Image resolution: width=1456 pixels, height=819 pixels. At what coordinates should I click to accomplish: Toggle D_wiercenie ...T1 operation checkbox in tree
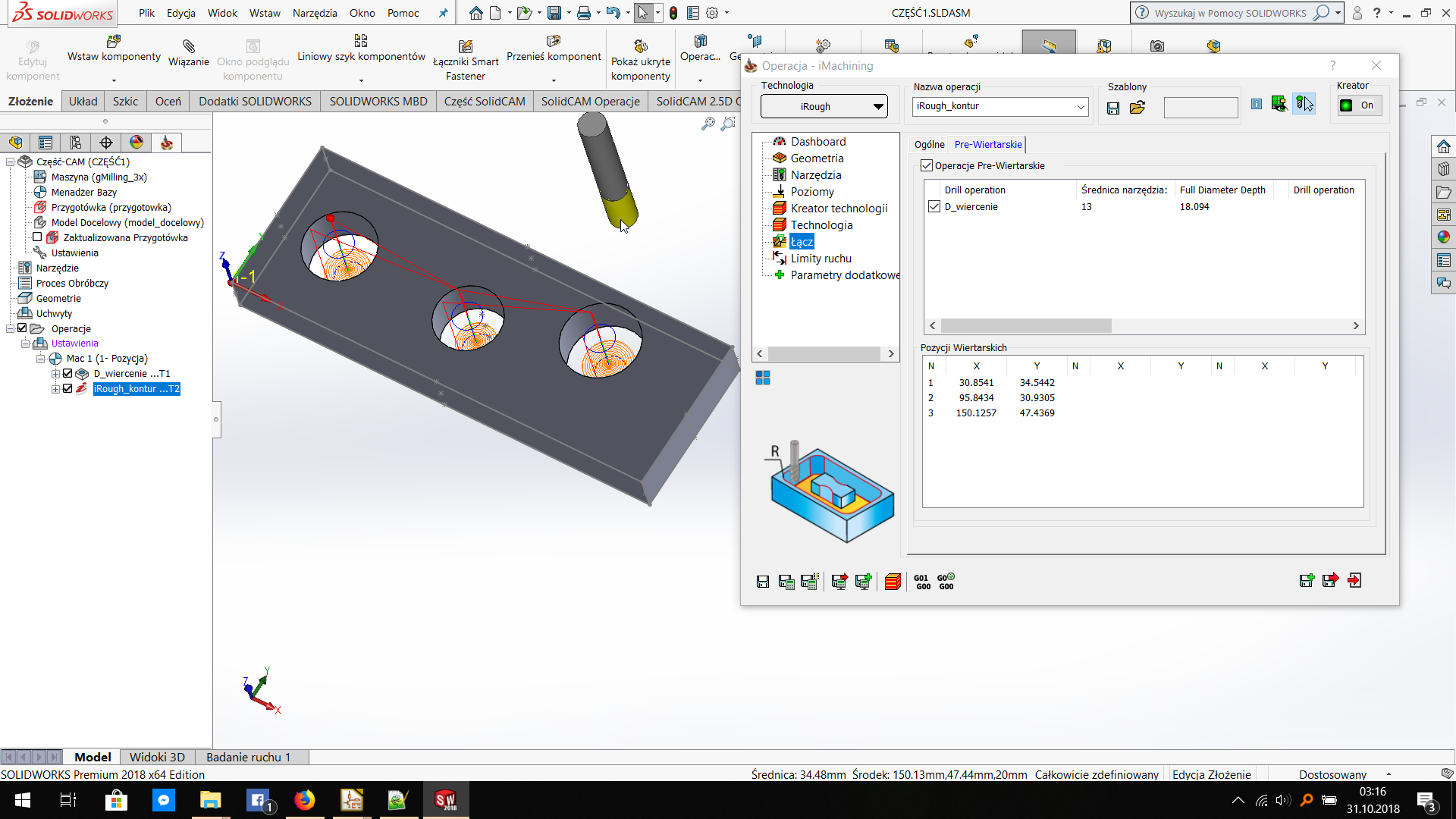click(67, 374)
